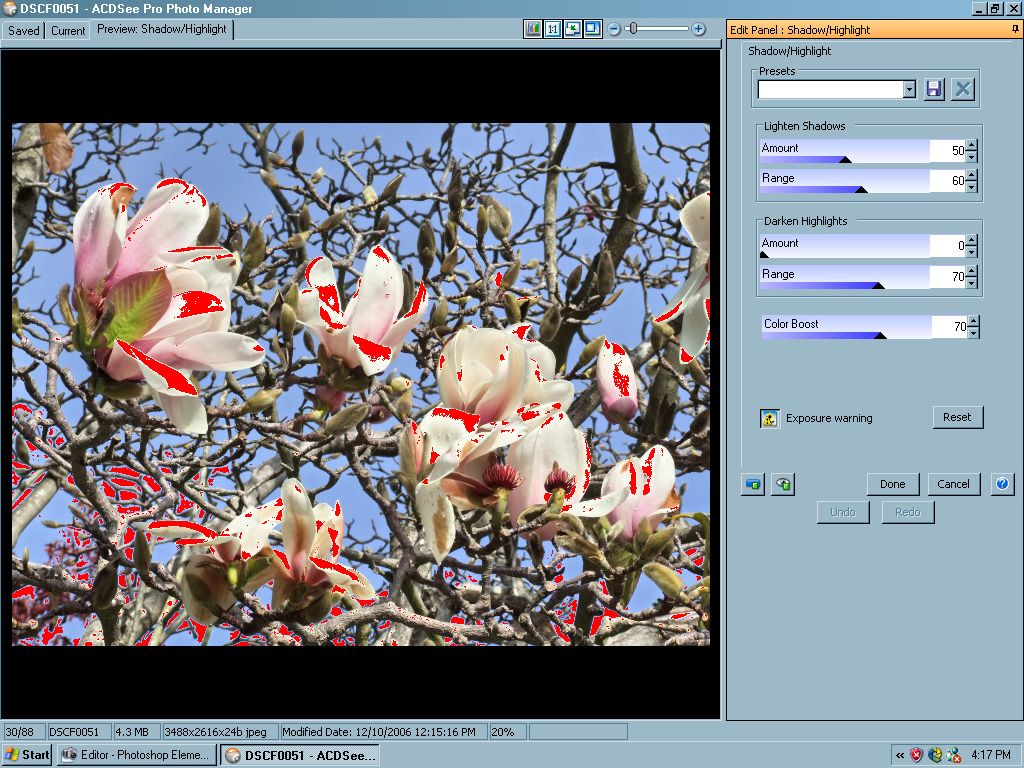Toggle the Exposure warning button
Viewport: 1024px width, 768px height.
(770, 418)
